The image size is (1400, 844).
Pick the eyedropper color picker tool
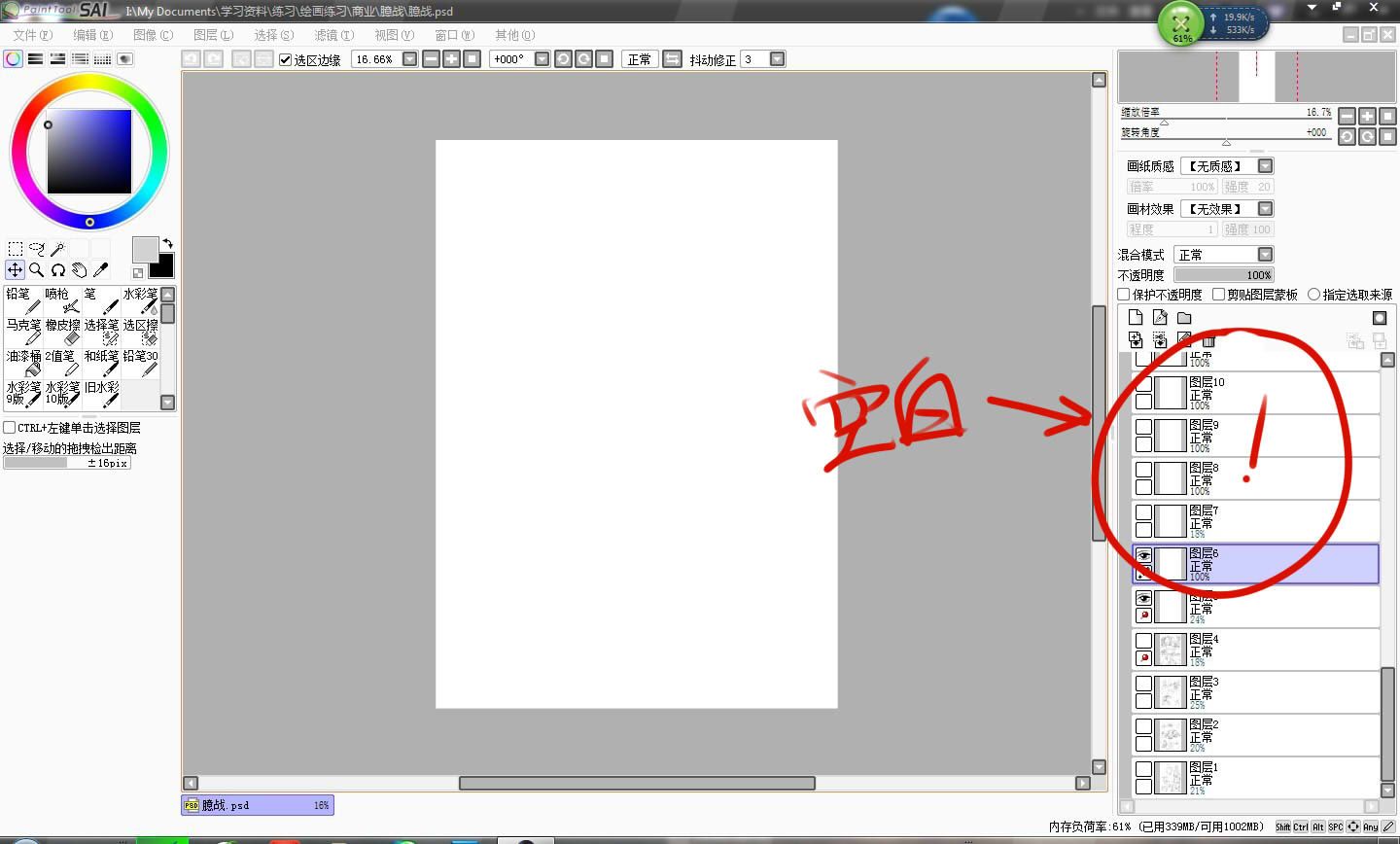100,270
